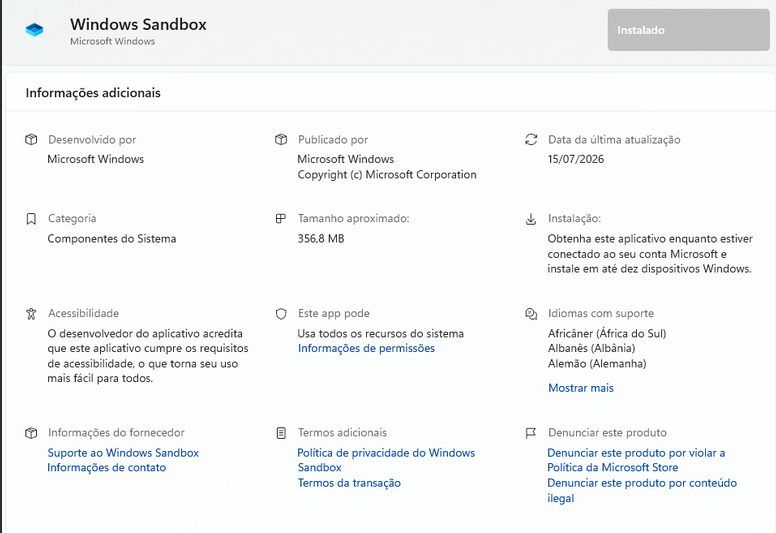
Task: Click the Desenvolvido por box icon
Action: [x=31, y=140]
